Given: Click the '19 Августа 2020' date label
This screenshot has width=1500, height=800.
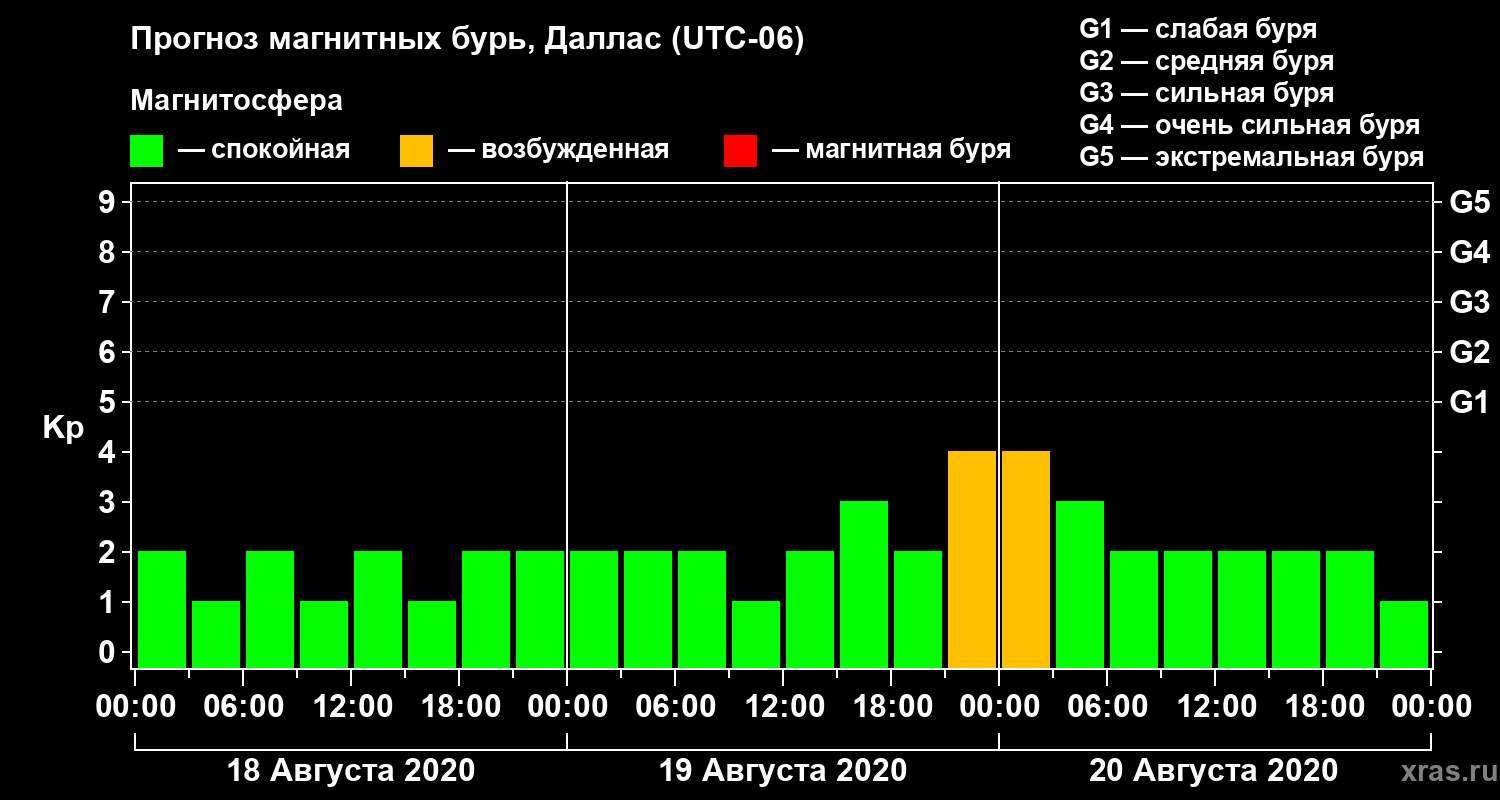Looking at the screenshot, I should [x=783, y=771].
